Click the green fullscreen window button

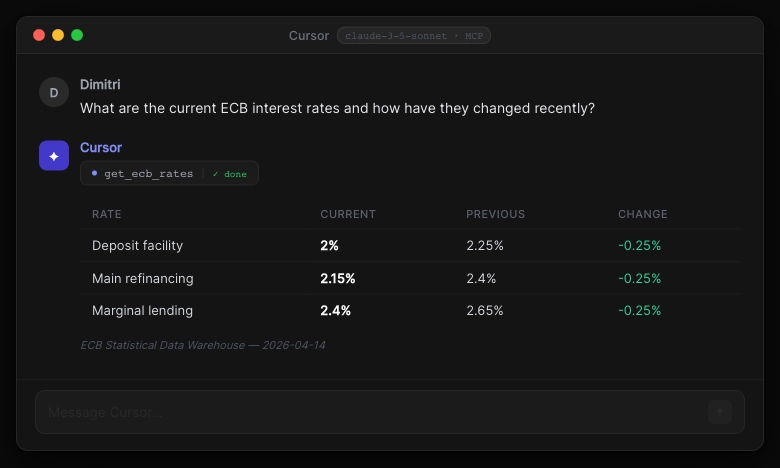point(77,35)
